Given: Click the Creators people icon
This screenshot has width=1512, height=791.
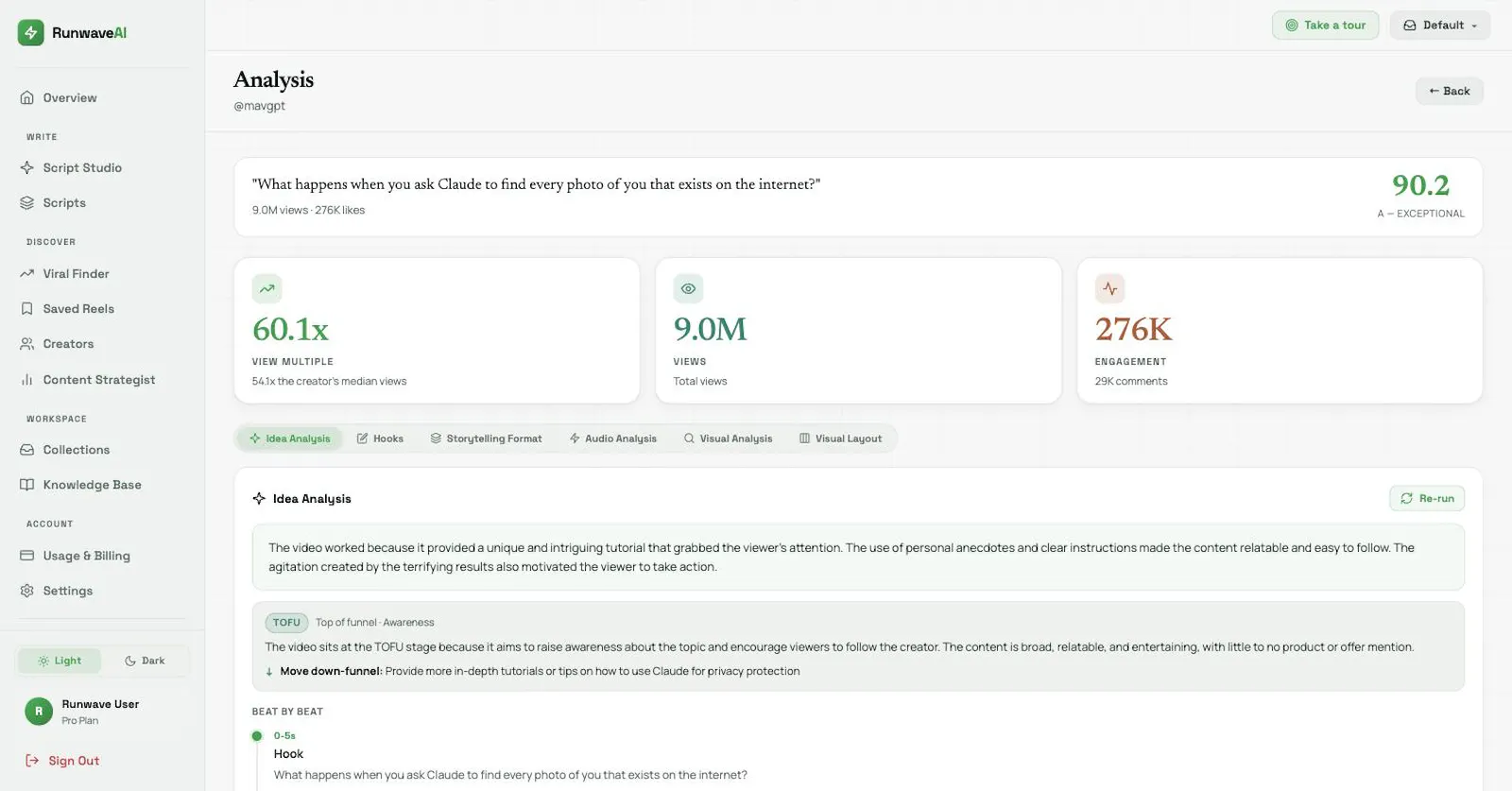Looking at the screenshot, I should pos(27,344).
